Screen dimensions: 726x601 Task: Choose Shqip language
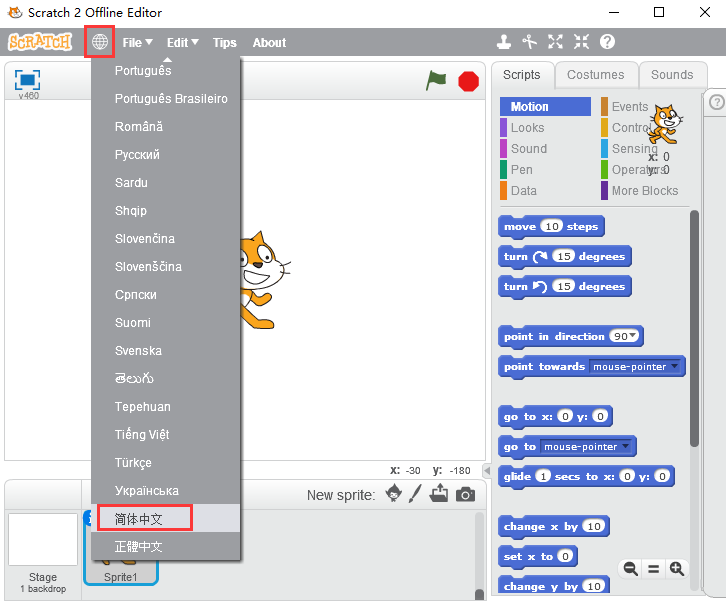click(x=165, y=211)
